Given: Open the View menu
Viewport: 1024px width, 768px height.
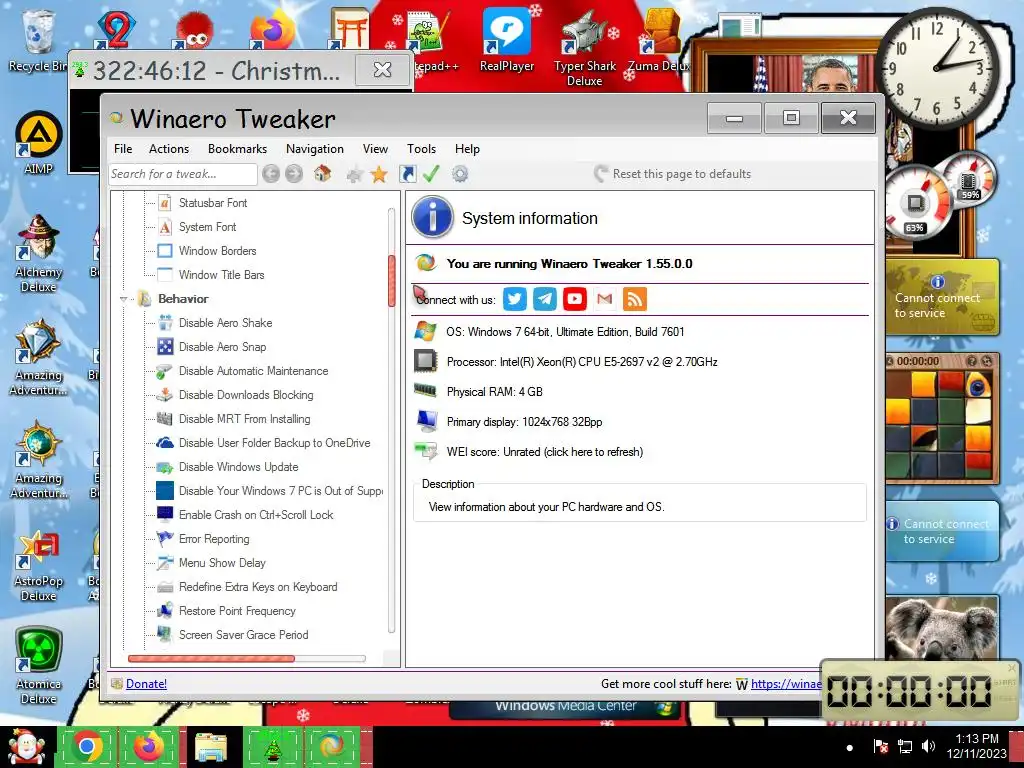Looking at the screenshot, I should (376, 149).
